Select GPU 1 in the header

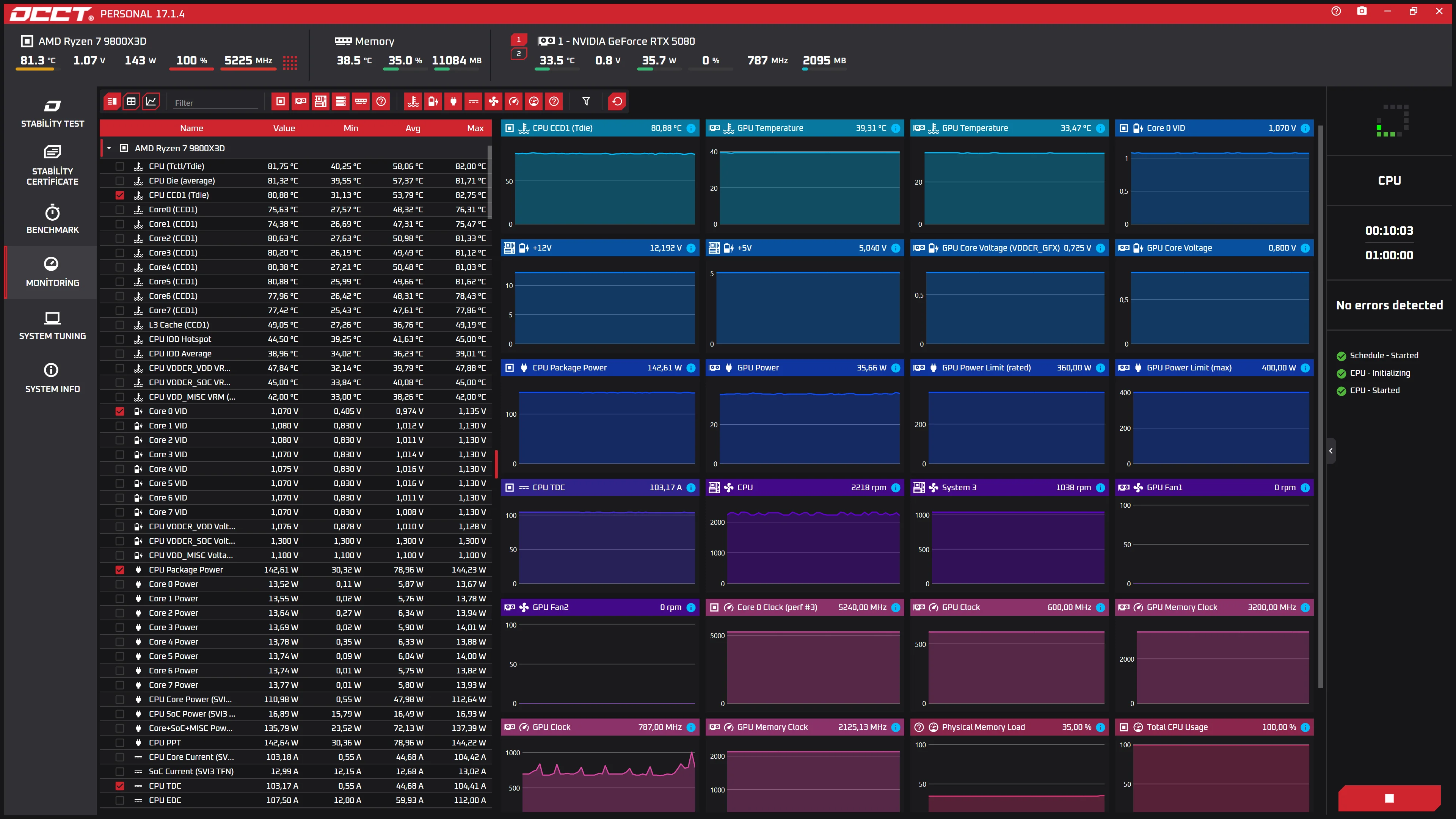[x=519, y=40]
